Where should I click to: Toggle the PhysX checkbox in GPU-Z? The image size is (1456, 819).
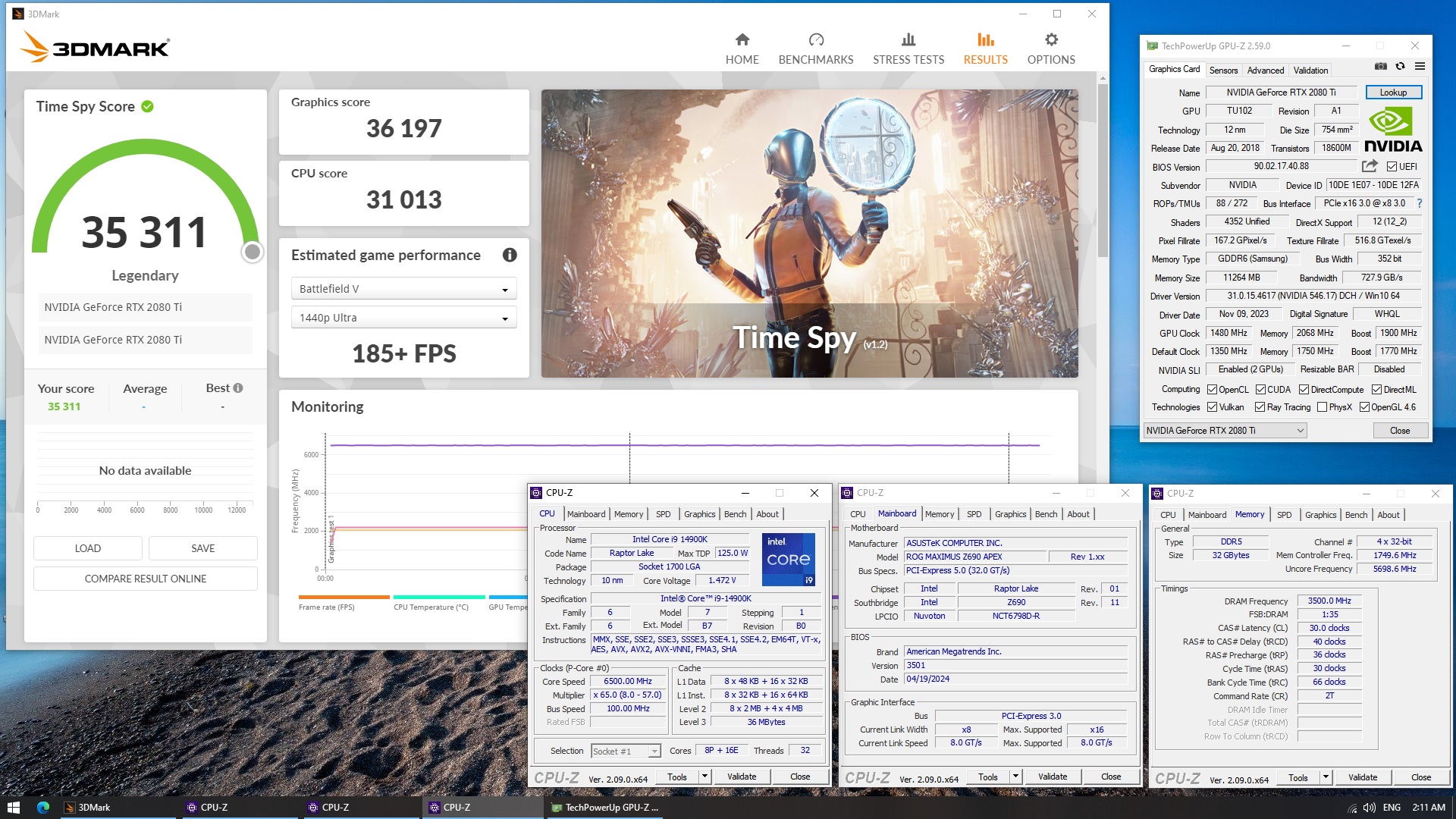point(1323,407)
